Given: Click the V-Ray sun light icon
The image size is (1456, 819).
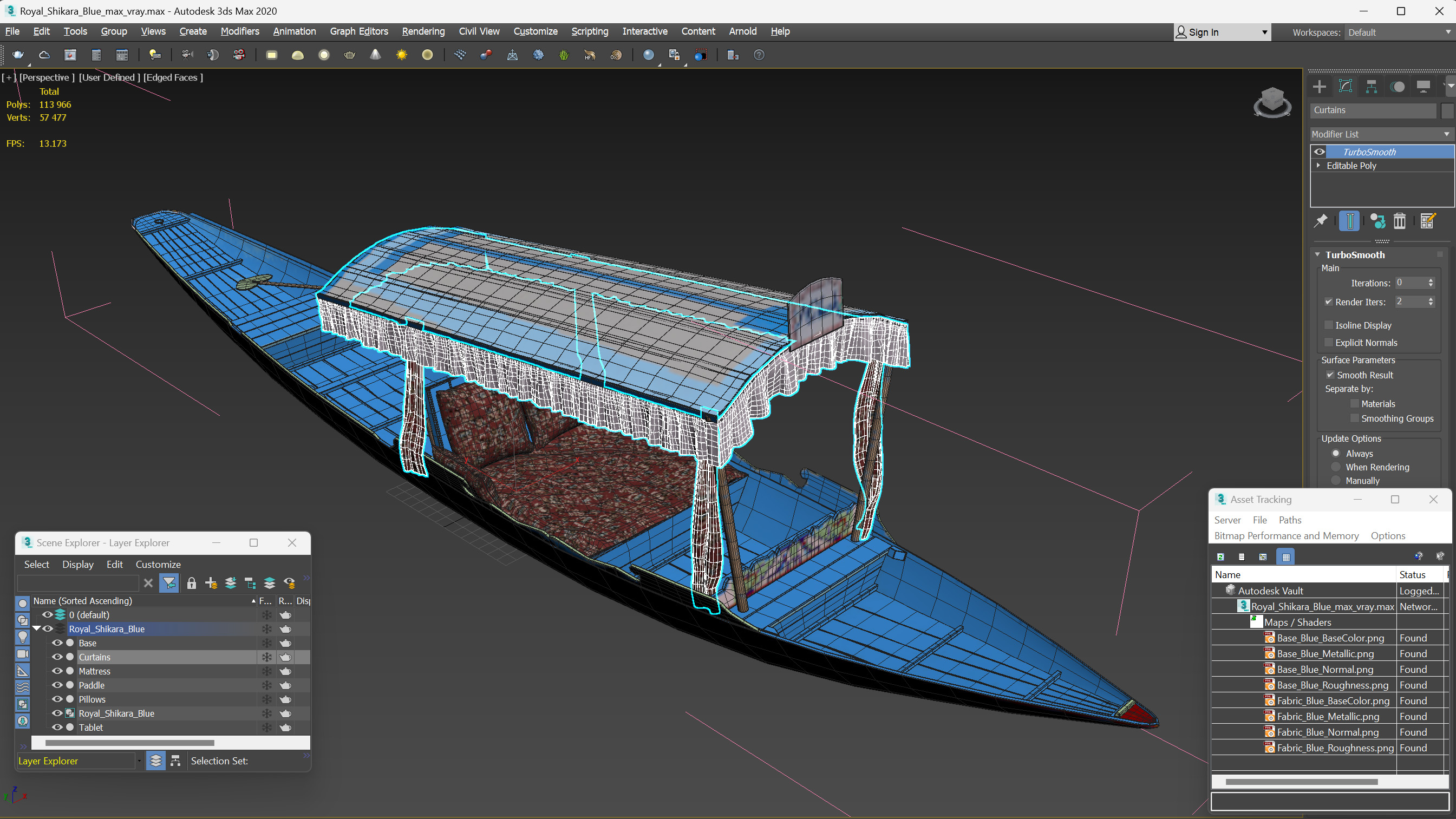Looking at the screenshot, I should tap(401, 55).
